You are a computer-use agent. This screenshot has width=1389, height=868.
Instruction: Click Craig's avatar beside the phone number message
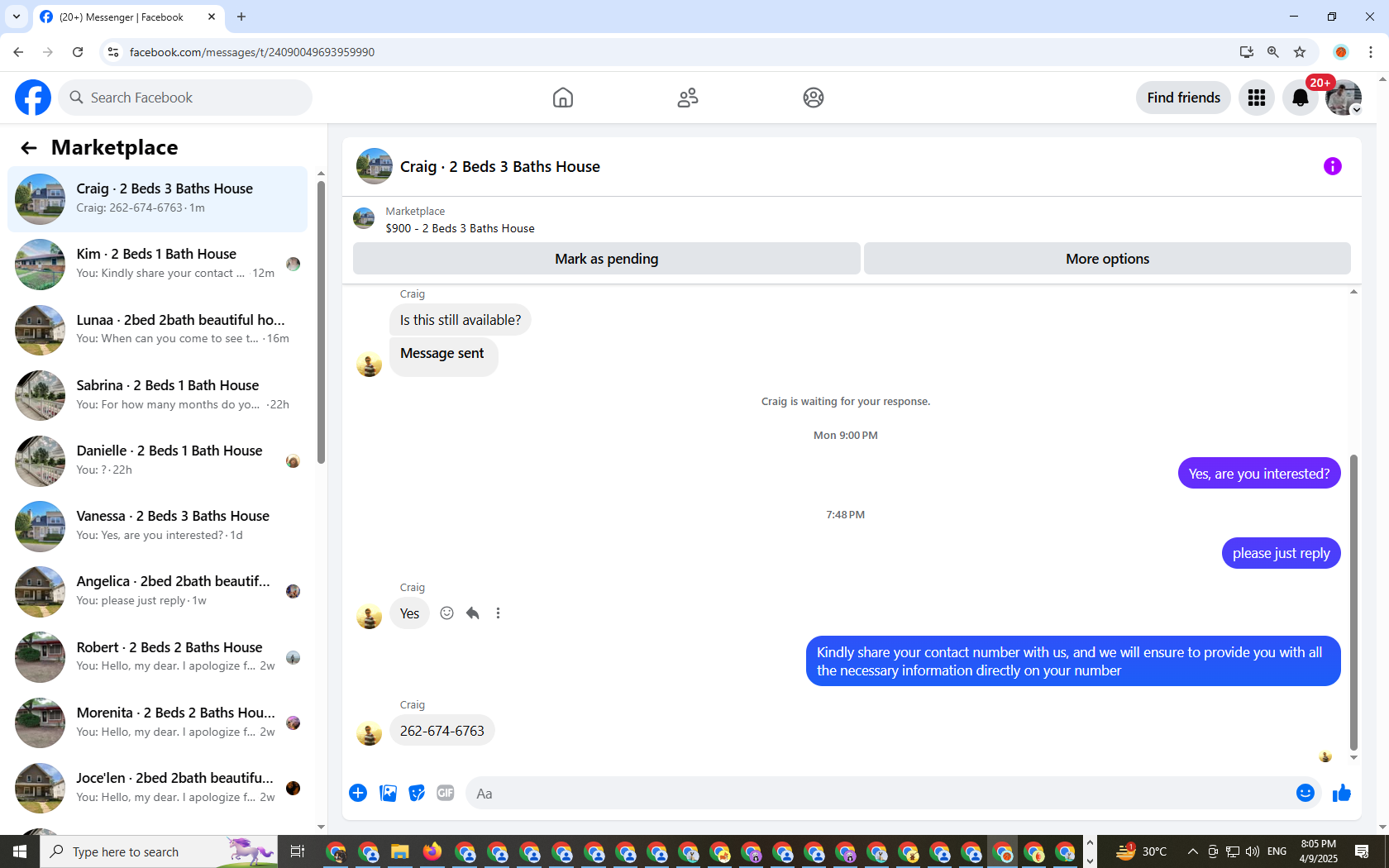click(x=370, y=733)
